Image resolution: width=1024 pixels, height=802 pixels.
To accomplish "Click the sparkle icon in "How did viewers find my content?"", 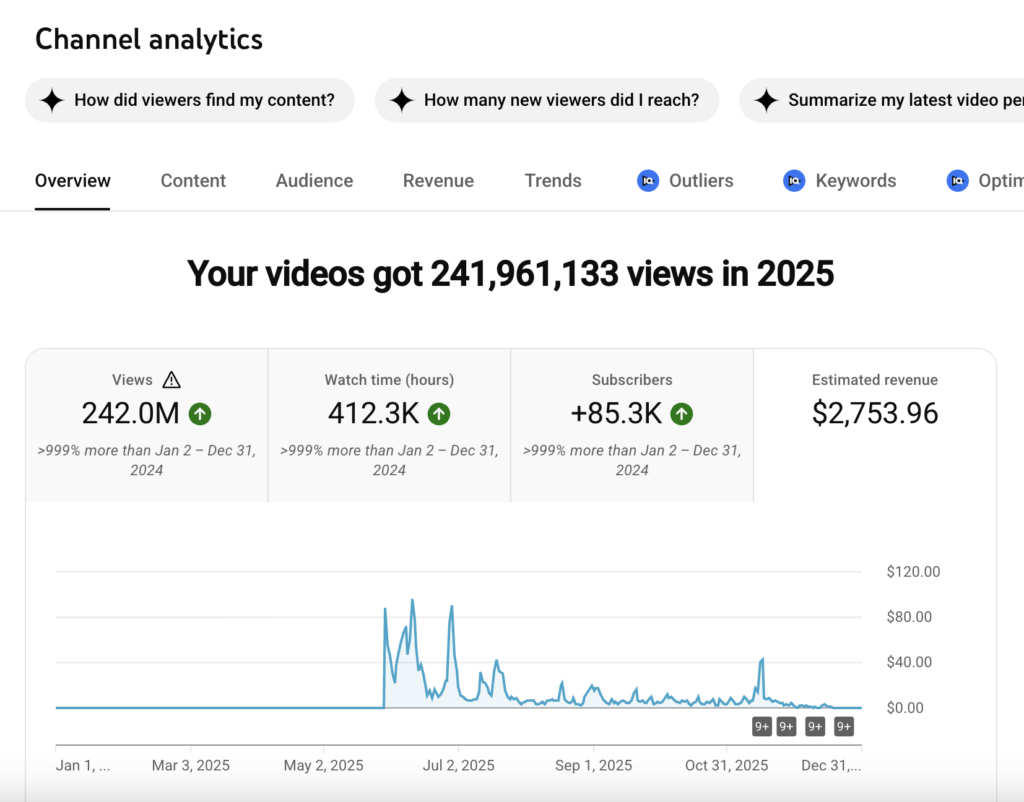I will 52,100.
